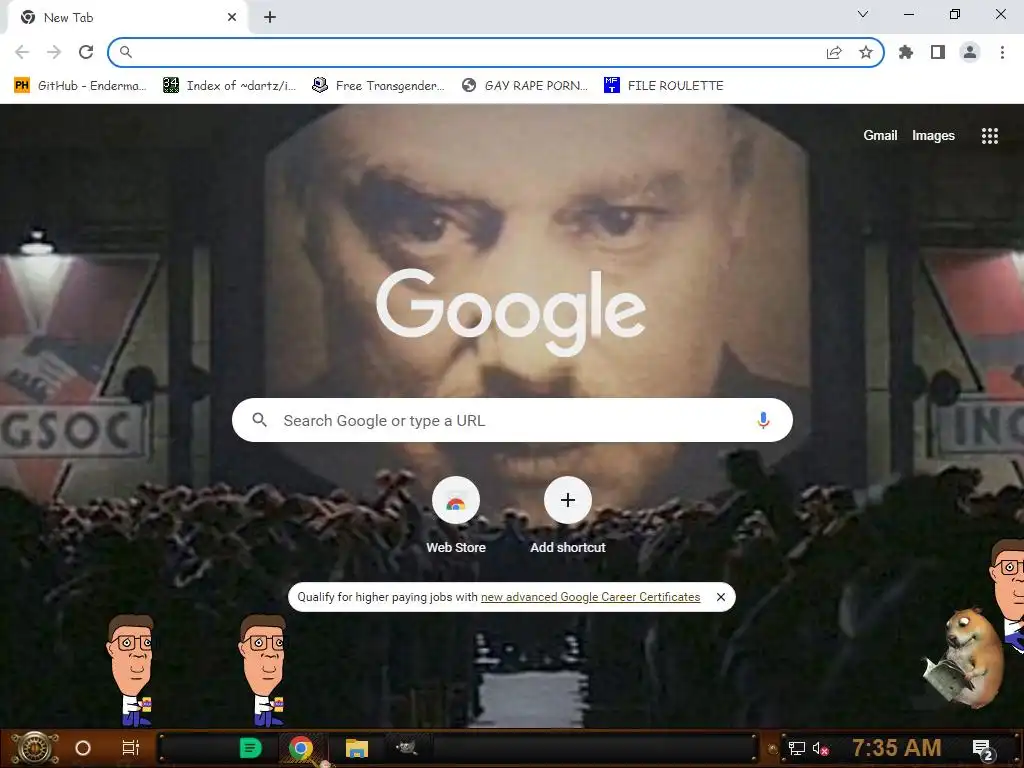Open Gmail link
Image resolution: width=1024 pixels, height=768 pixels.
point(880,135)
